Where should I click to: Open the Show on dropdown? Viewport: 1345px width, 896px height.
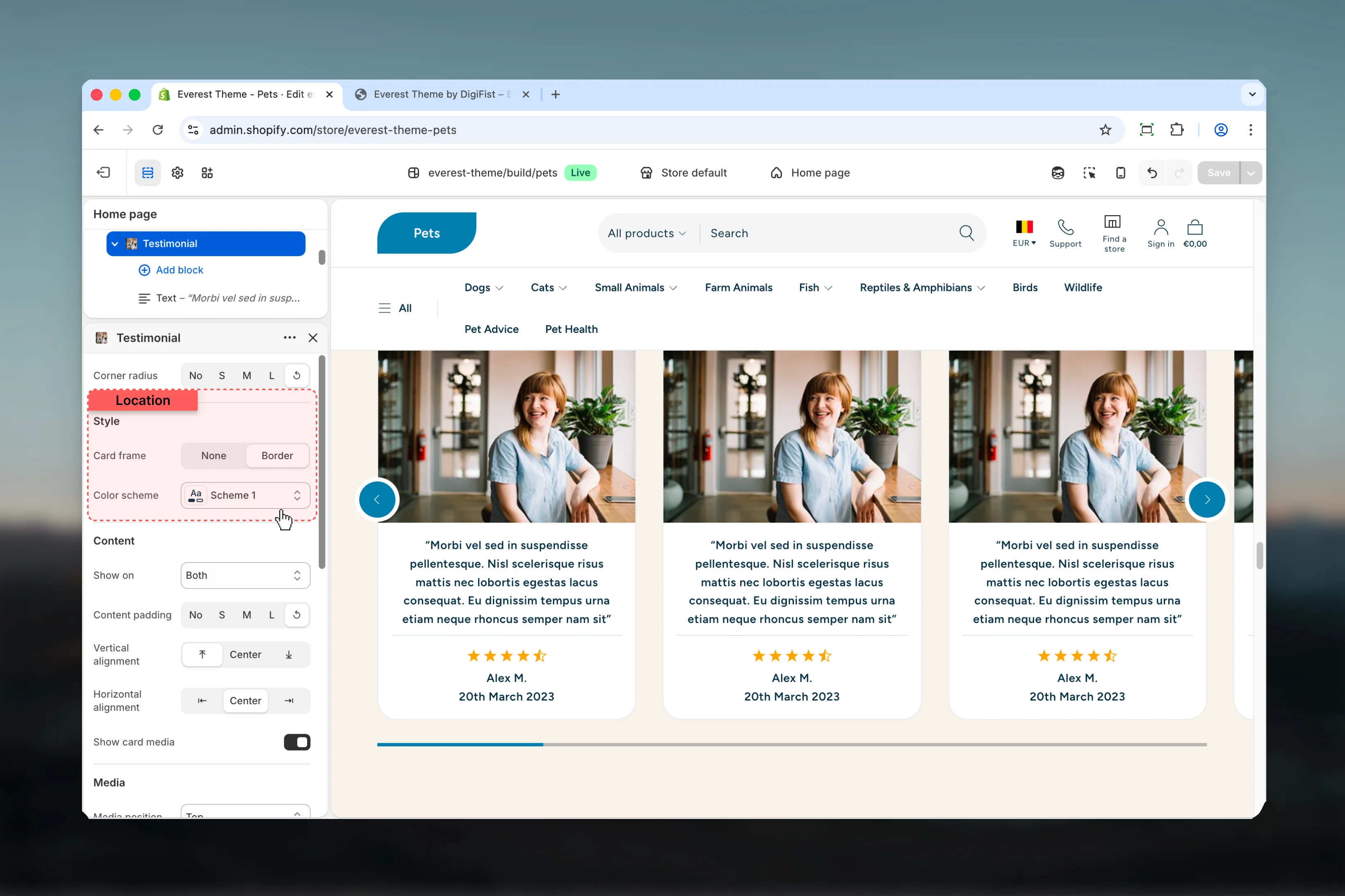(x=245, y=575)
